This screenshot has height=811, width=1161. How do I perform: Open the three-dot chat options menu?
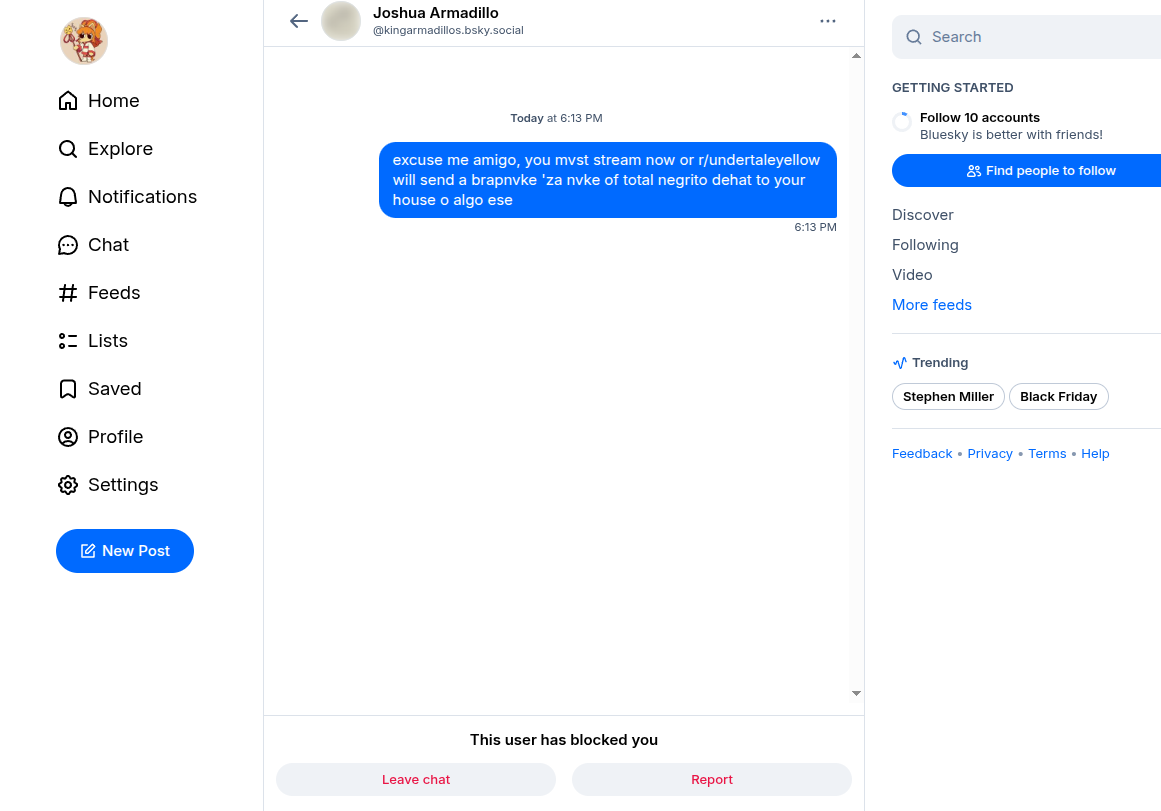pos(828,21)
